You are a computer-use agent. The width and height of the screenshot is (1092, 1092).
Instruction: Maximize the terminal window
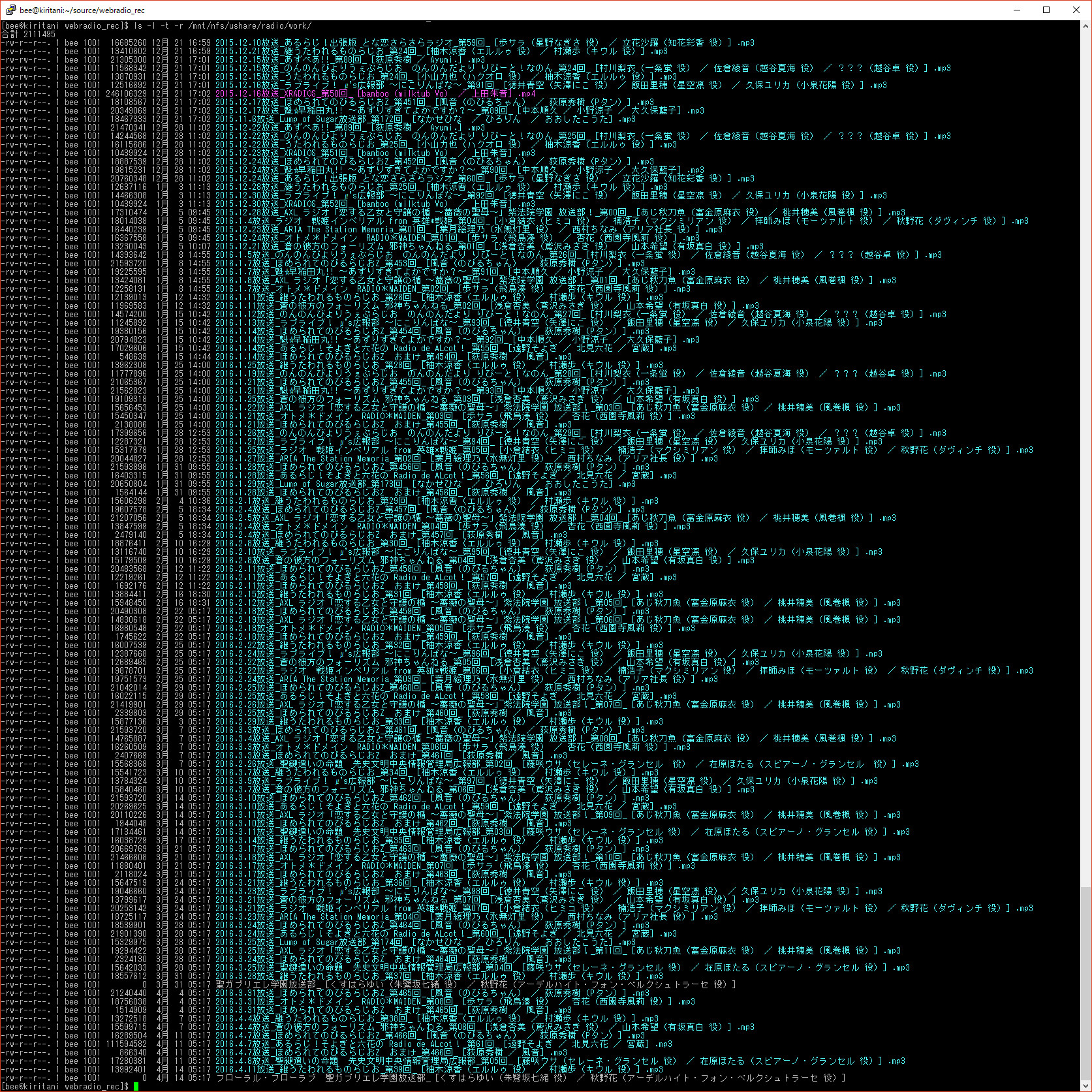pos(1046,10)
